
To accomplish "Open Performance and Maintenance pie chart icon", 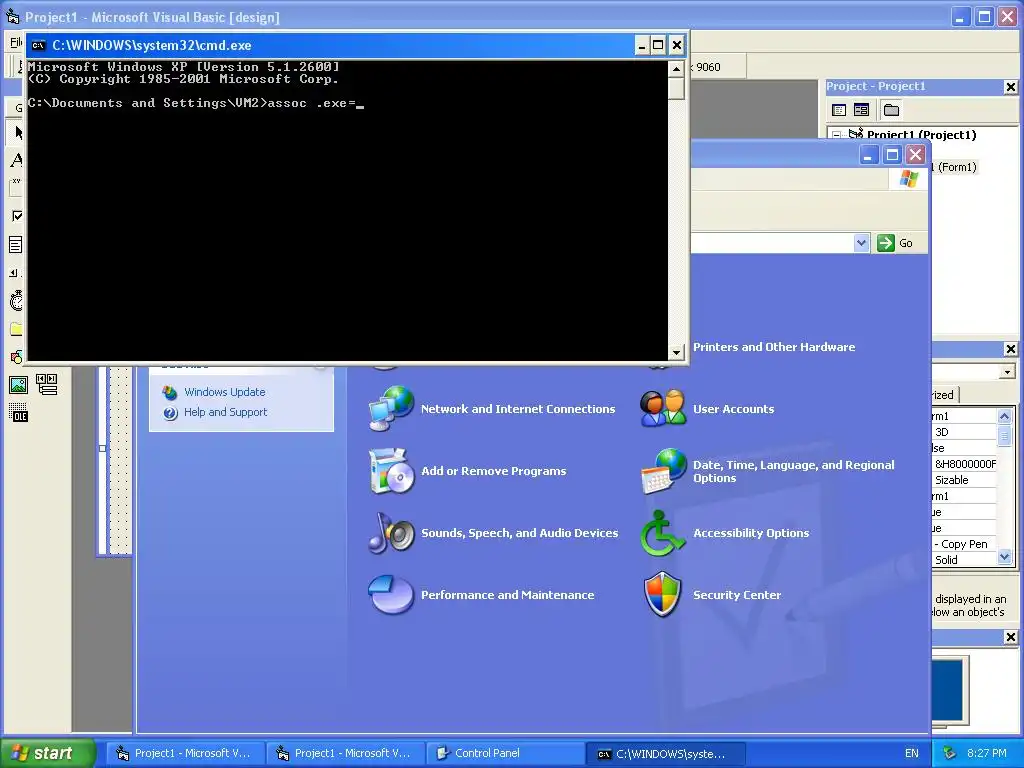I will tap(391, 595).
